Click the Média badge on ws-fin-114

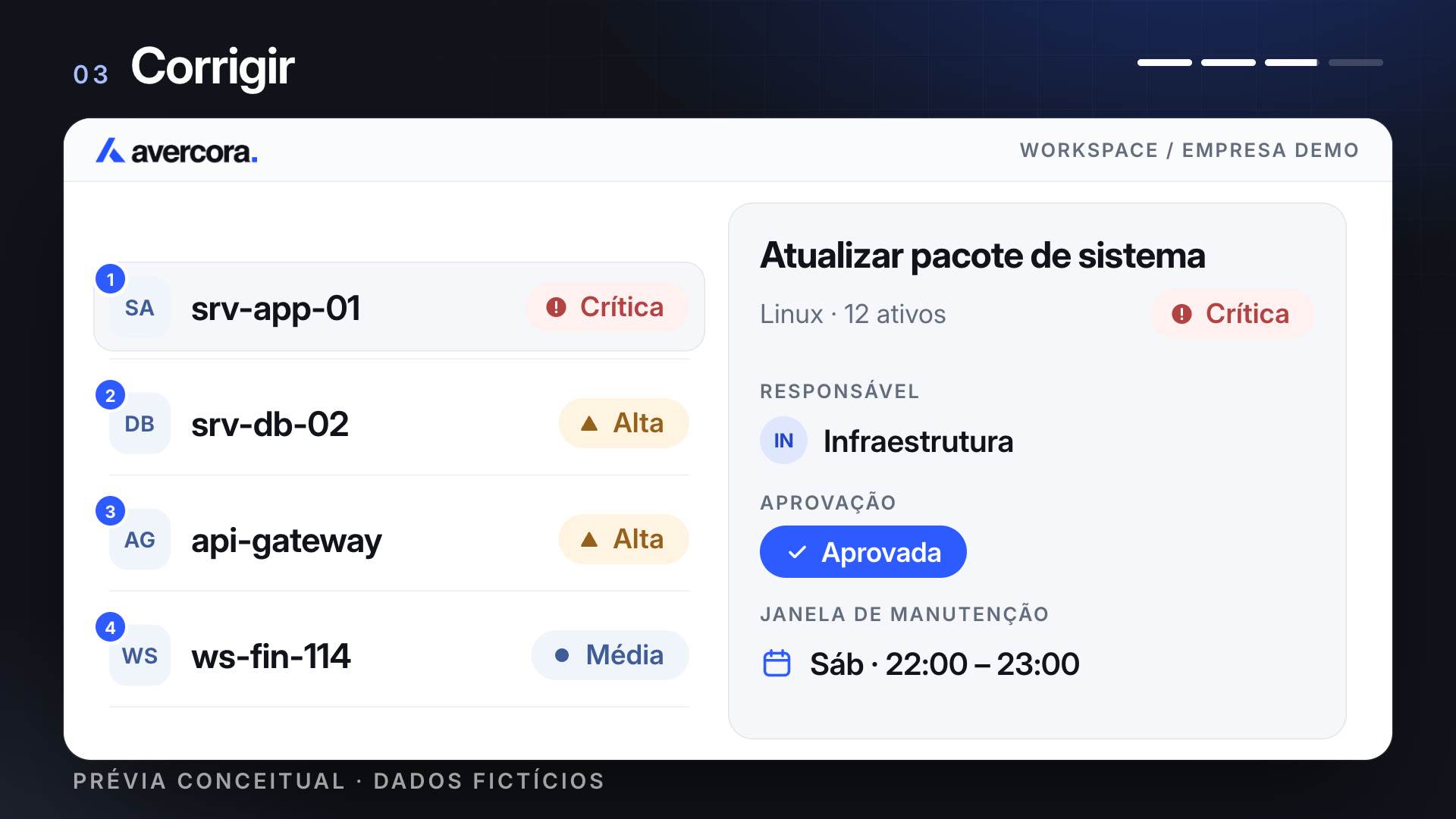click(610, 655)
